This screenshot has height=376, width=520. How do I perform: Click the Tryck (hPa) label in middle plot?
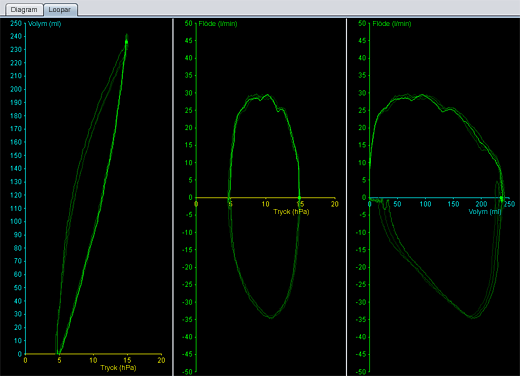291,212
